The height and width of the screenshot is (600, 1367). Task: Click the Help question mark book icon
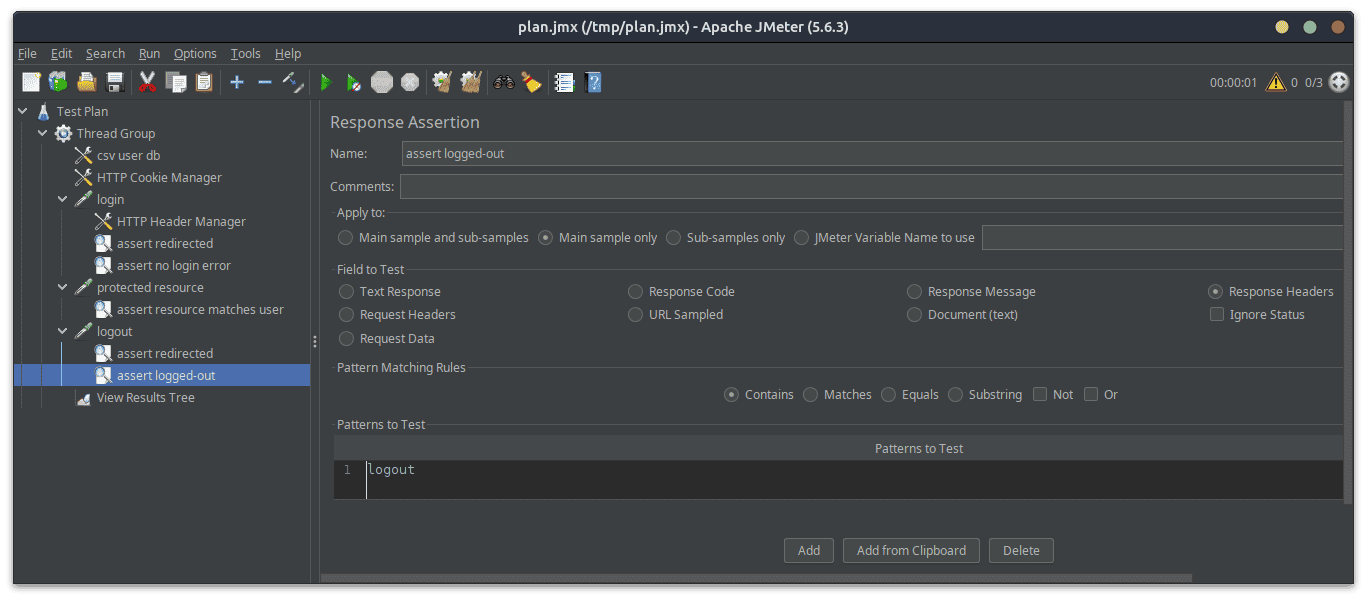coord(593,82)
